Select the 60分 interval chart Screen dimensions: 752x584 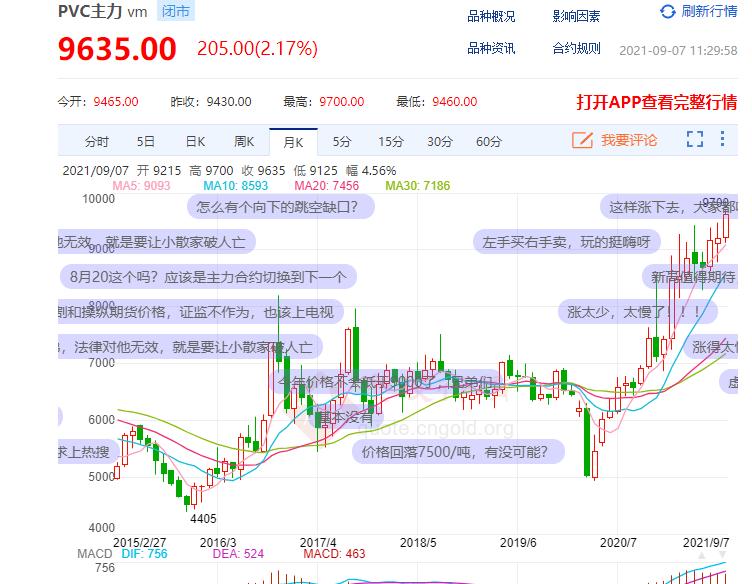point(489,142)
